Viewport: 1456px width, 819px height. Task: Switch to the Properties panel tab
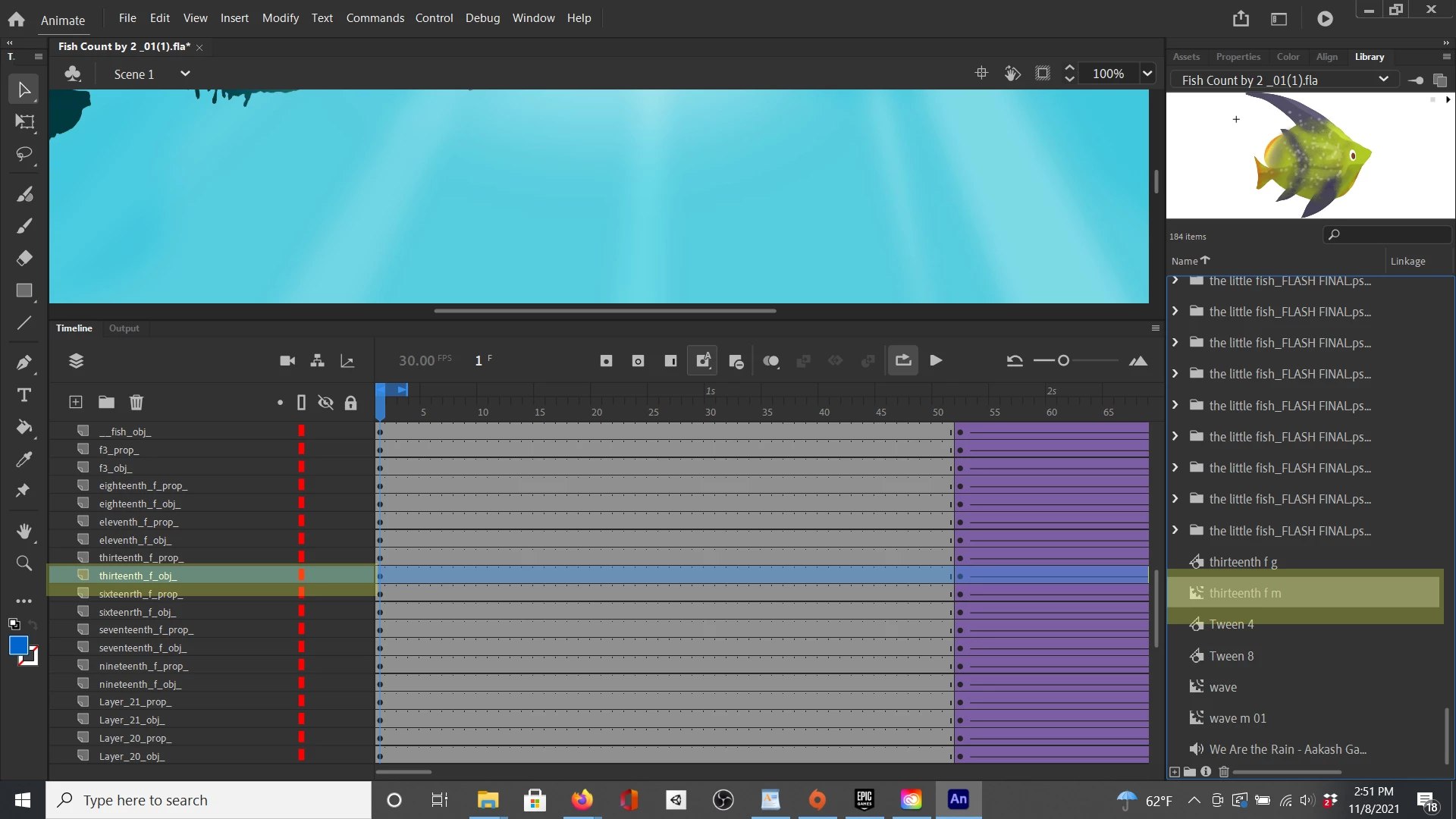[x=1238, y=57]
